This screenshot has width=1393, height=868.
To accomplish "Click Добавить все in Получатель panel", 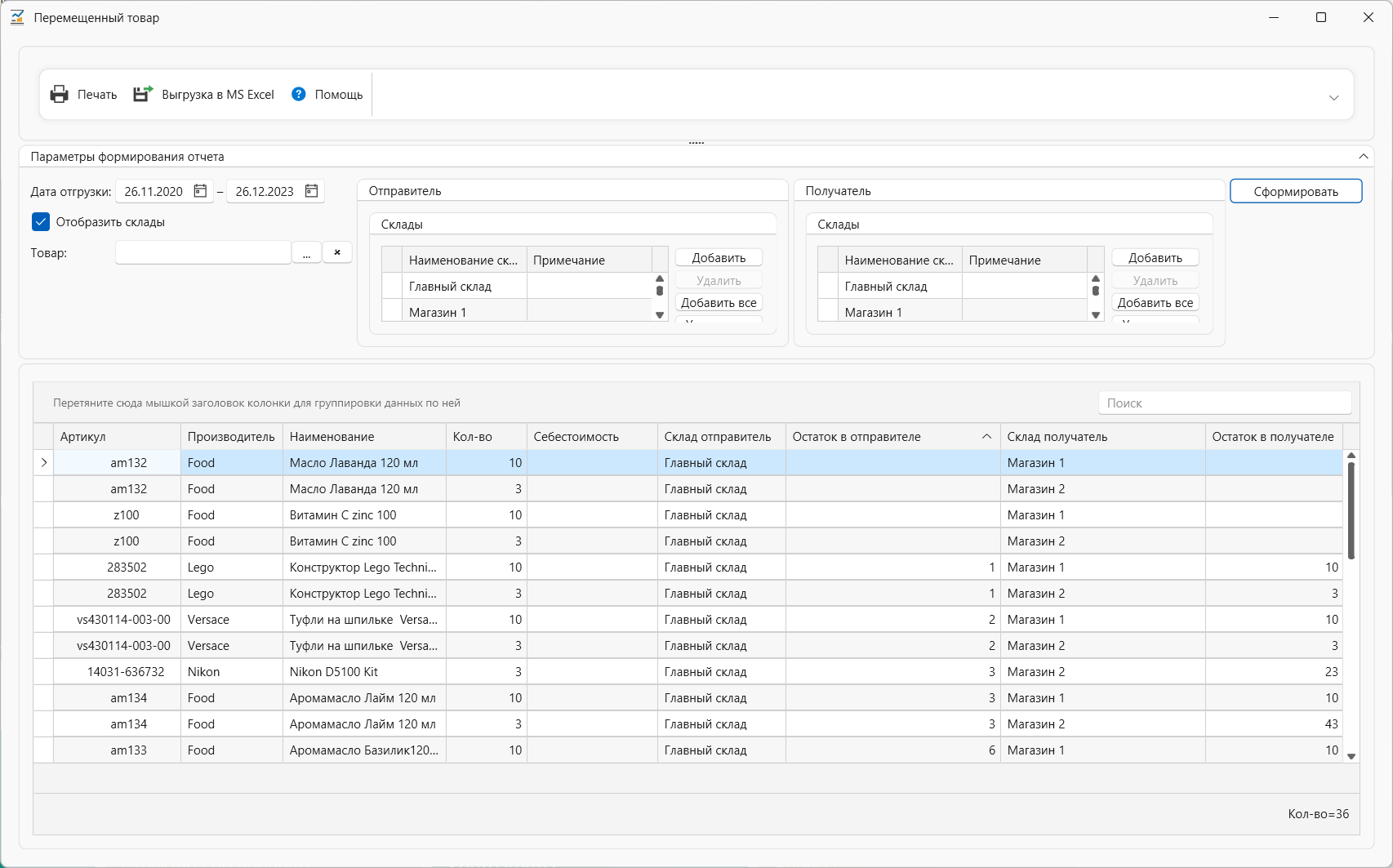I will click(x=1155, y=303).
